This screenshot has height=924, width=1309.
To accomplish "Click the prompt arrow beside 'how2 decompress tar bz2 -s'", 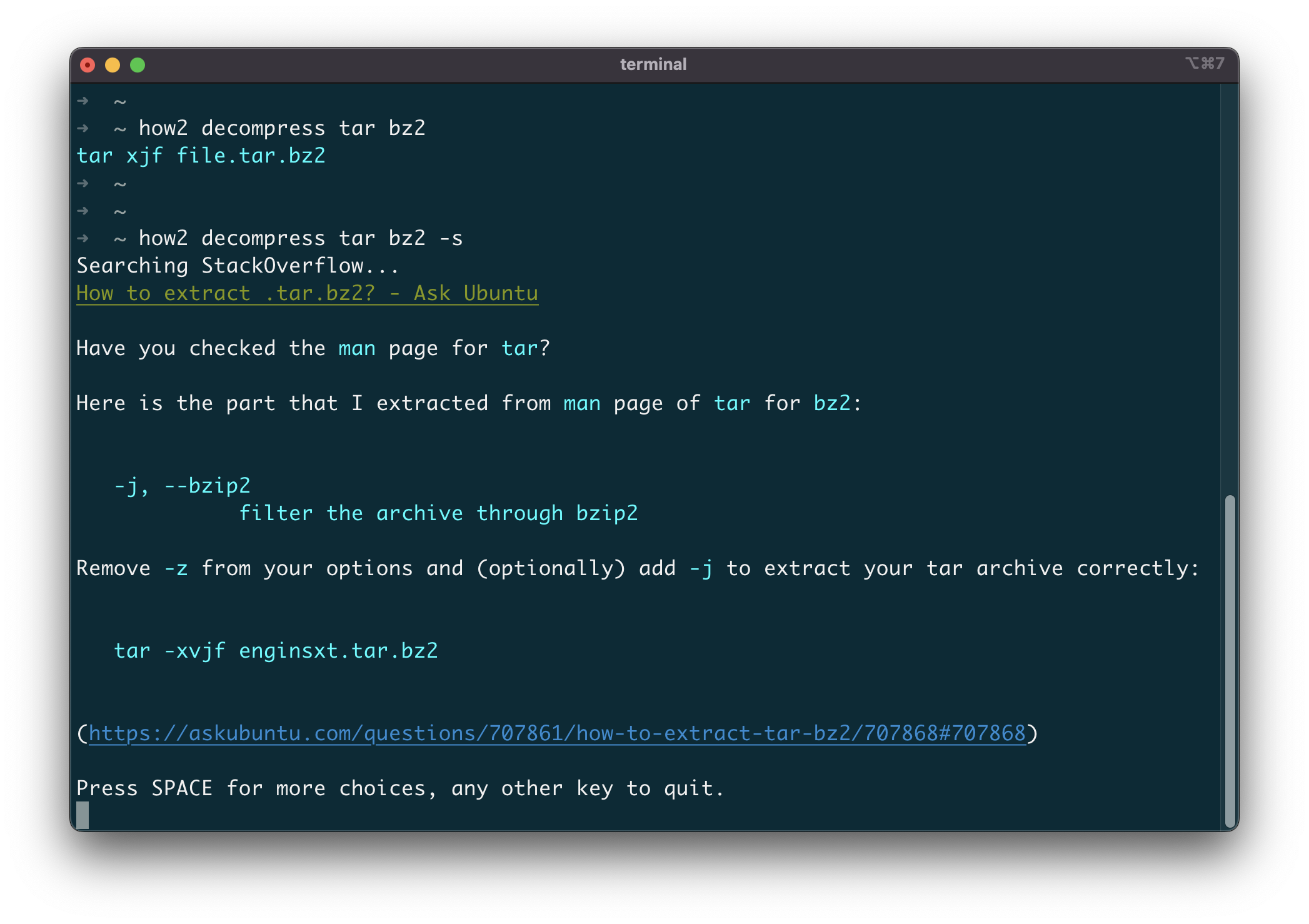I will [83, 238].
